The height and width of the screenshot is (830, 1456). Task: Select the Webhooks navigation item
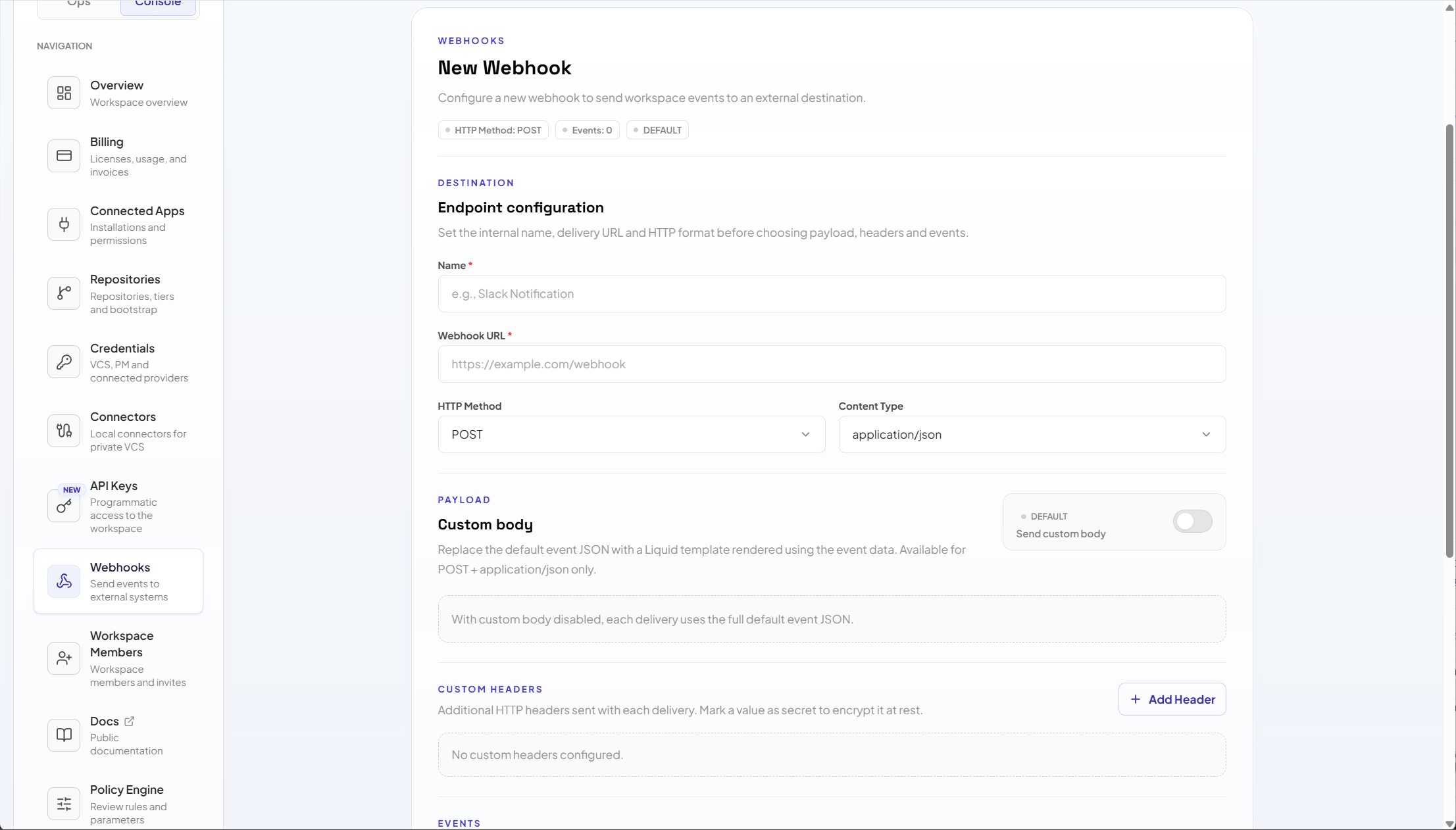click(118, 581)
